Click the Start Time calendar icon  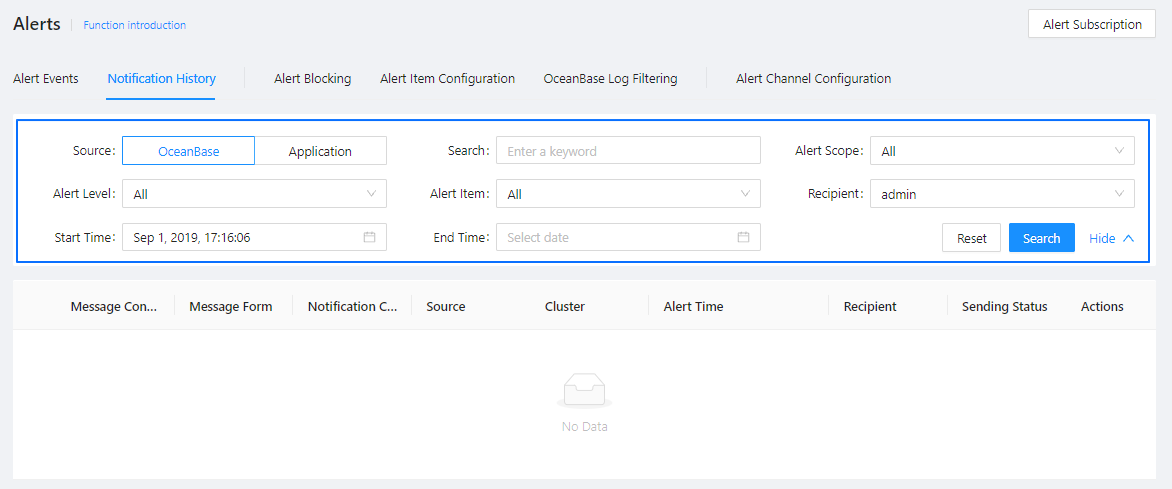pyautogui.click(x=369, y=238)
